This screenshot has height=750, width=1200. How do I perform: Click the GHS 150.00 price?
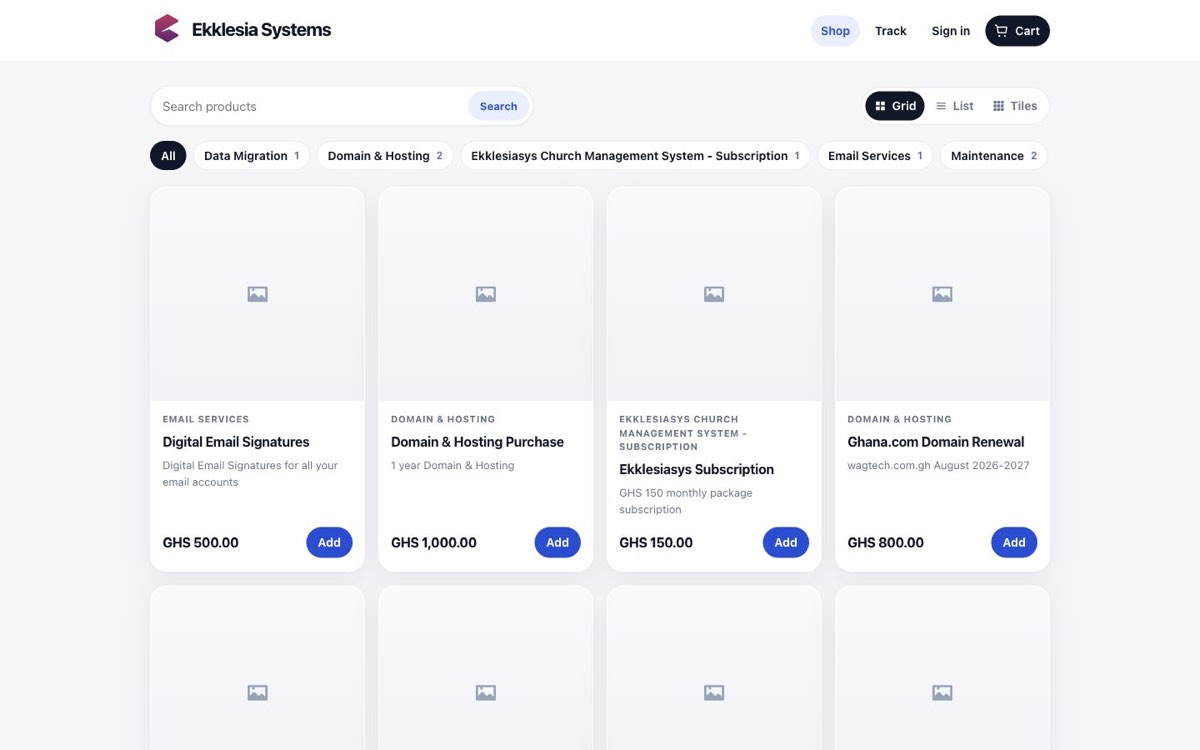tap(656, 543)
